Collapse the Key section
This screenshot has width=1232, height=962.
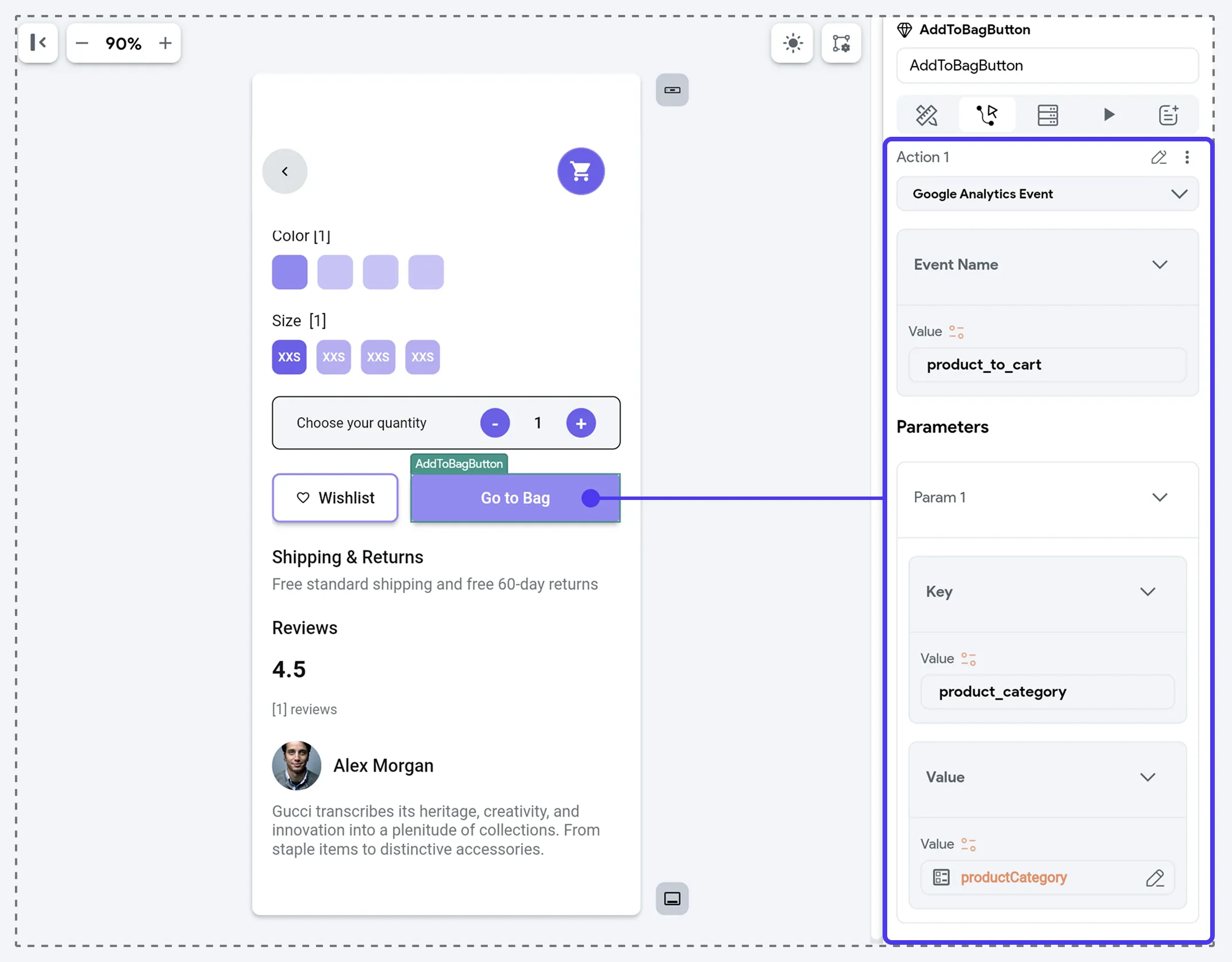pos(1148,592)
